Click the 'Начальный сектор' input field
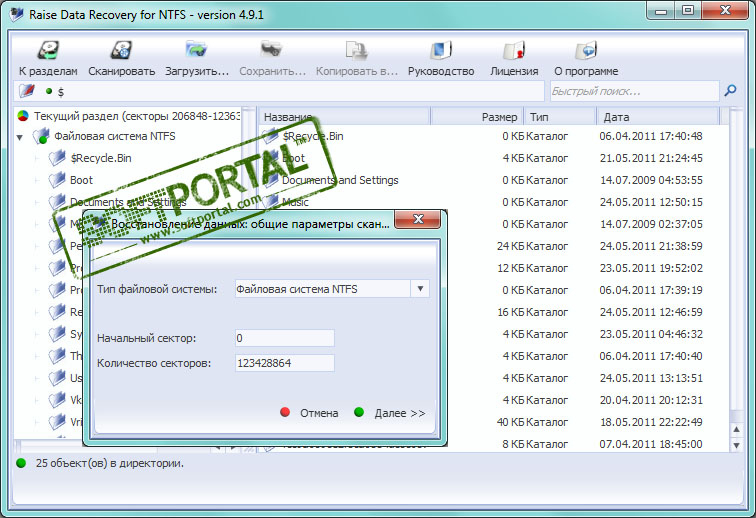Viewport: 756px width, 518px height. click(x=284, y=338)
